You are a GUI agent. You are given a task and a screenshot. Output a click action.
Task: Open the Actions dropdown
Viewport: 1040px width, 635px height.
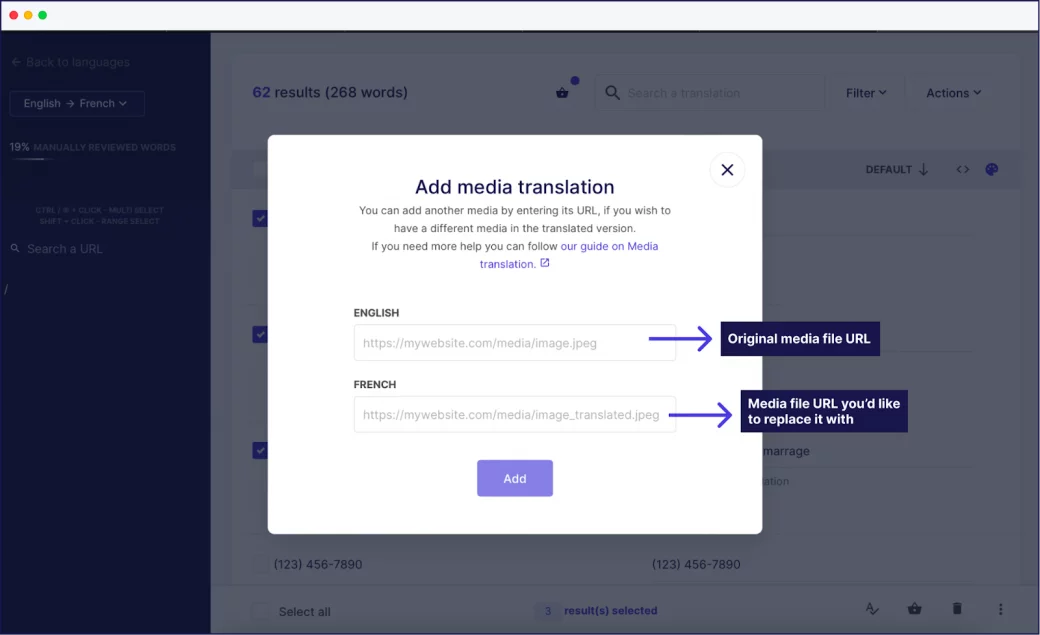(953, 93)
